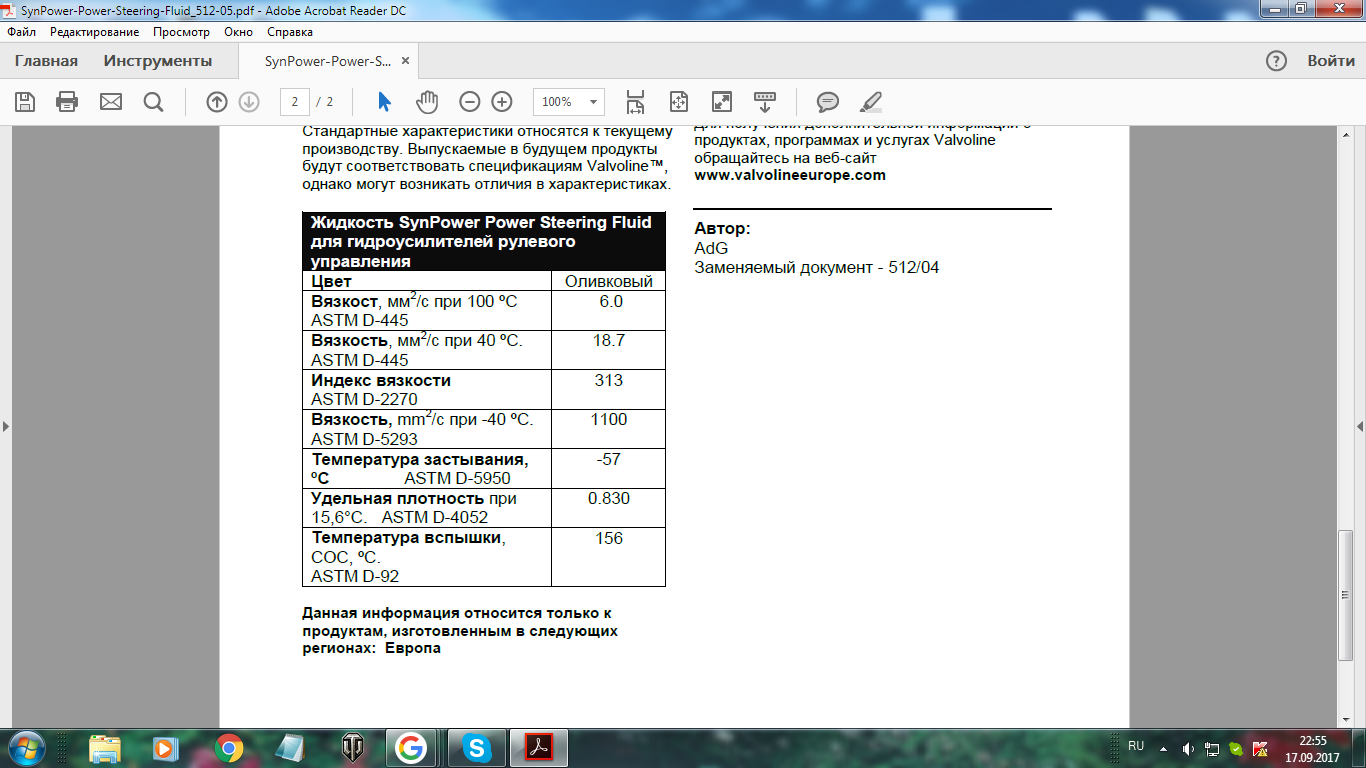Zoom out with the minus button
This screenshot has height=768, width=1366.
coord(470,102)
